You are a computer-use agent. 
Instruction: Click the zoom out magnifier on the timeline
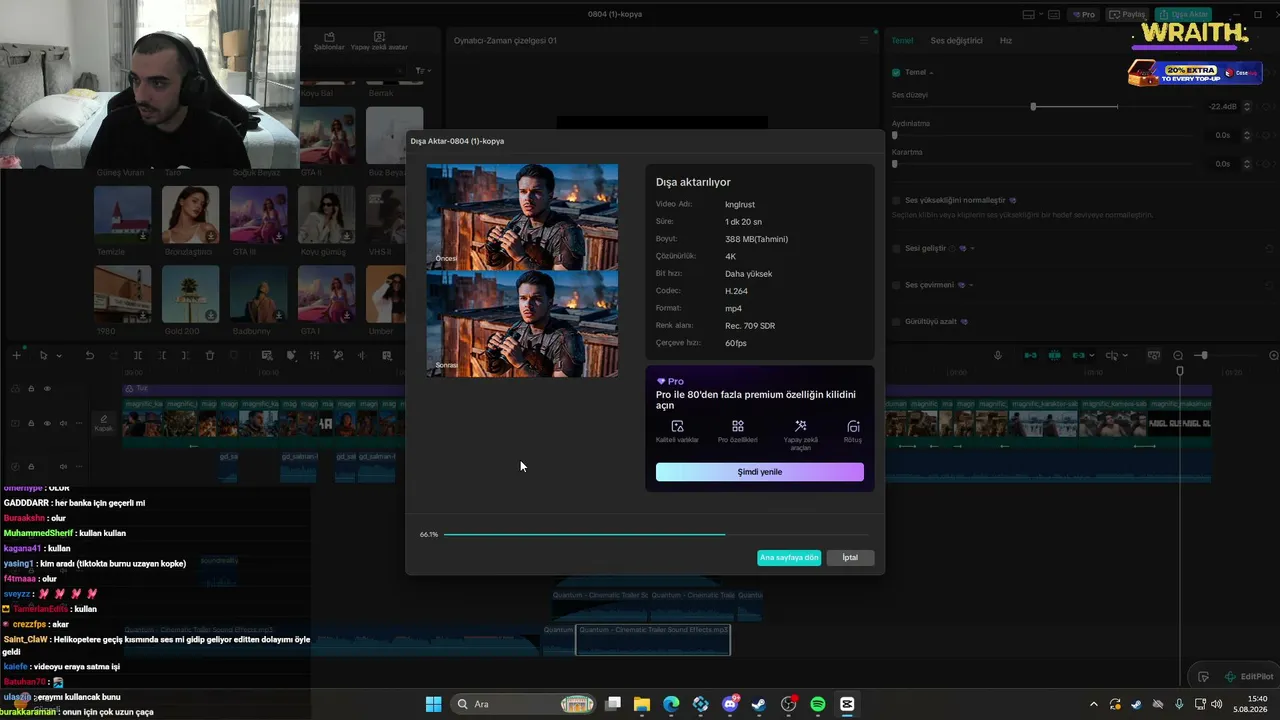(1178, 356)
